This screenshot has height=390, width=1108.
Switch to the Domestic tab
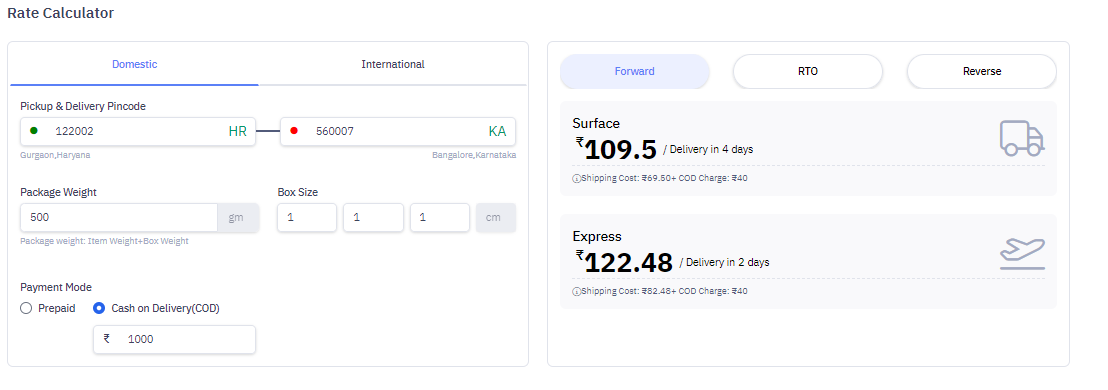point(134,64)
